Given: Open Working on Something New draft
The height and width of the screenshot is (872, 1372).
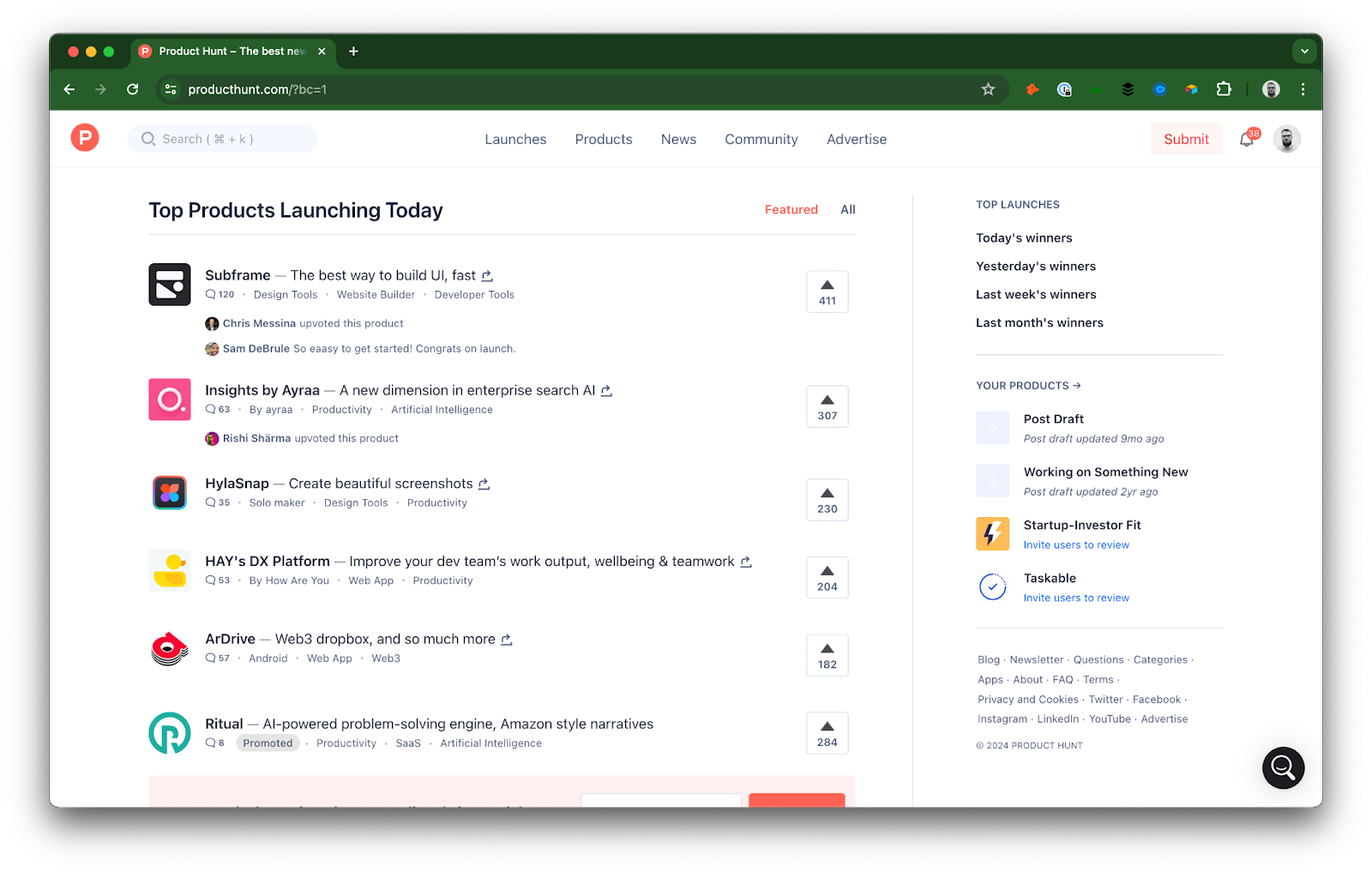Looking at the screenshot, I should pyautogui.click(x=1105, y=472).
